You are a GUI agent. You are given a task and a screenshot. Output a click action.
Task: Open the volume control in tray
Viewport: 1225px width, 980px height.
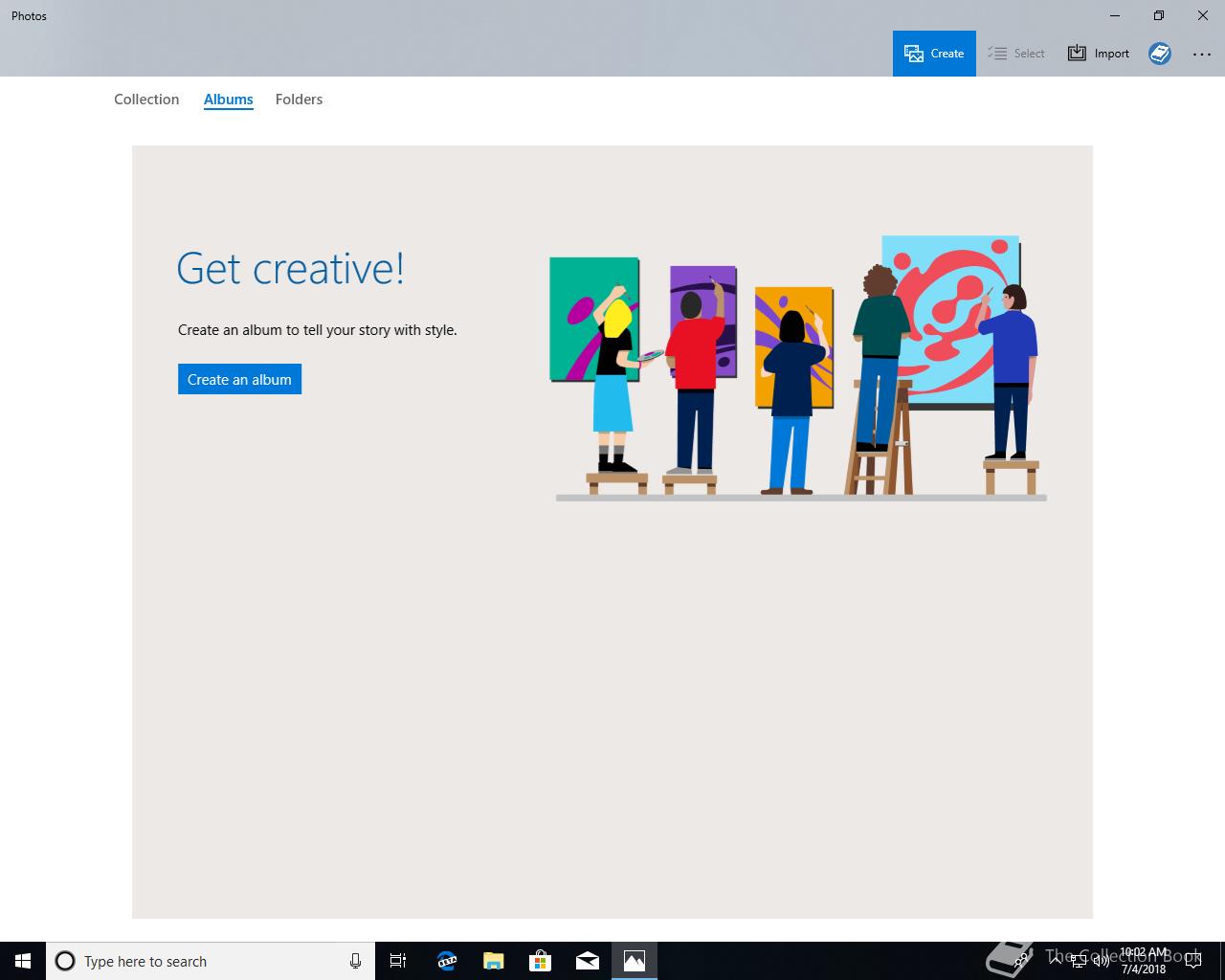pyautogui.click(x=1102, y=960)
